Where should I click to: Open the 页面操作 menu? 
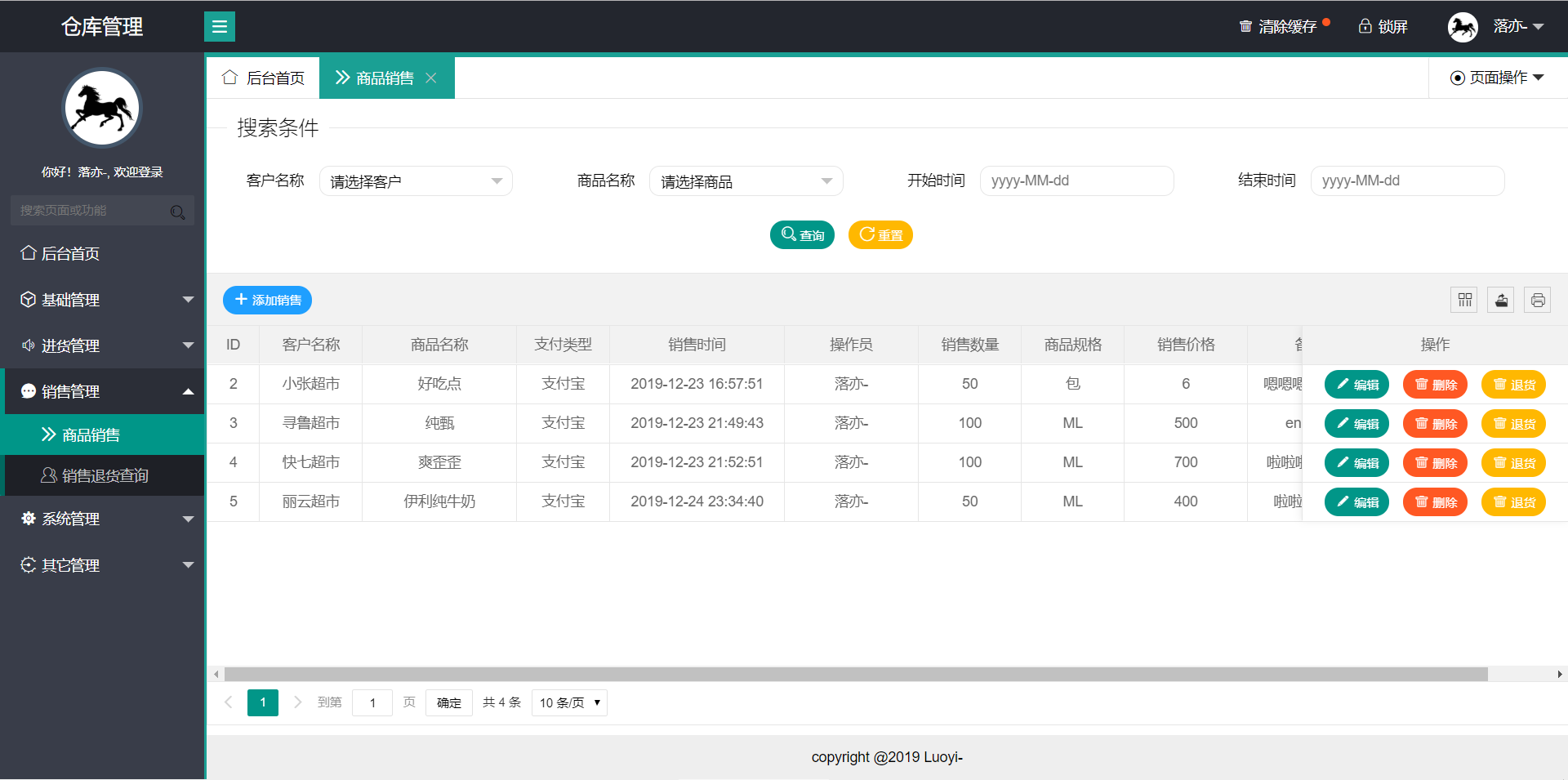(1497, 77)
